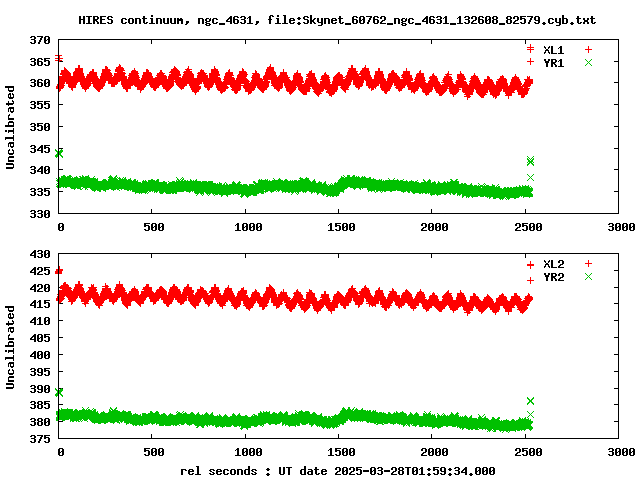Click the 'Uncalibrated' label of the top plot

10,127
